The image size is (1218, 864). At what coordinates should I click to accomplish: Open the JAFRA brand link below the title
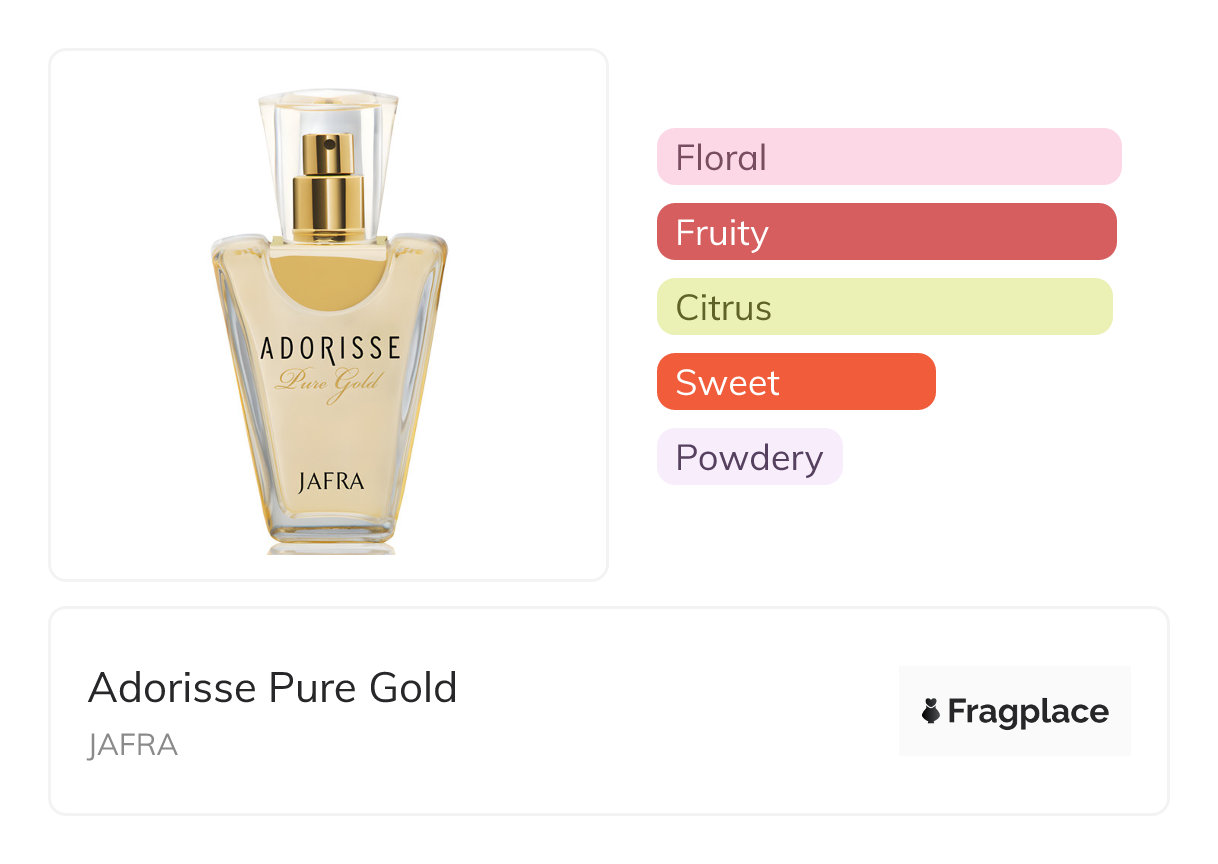point(133,745)
